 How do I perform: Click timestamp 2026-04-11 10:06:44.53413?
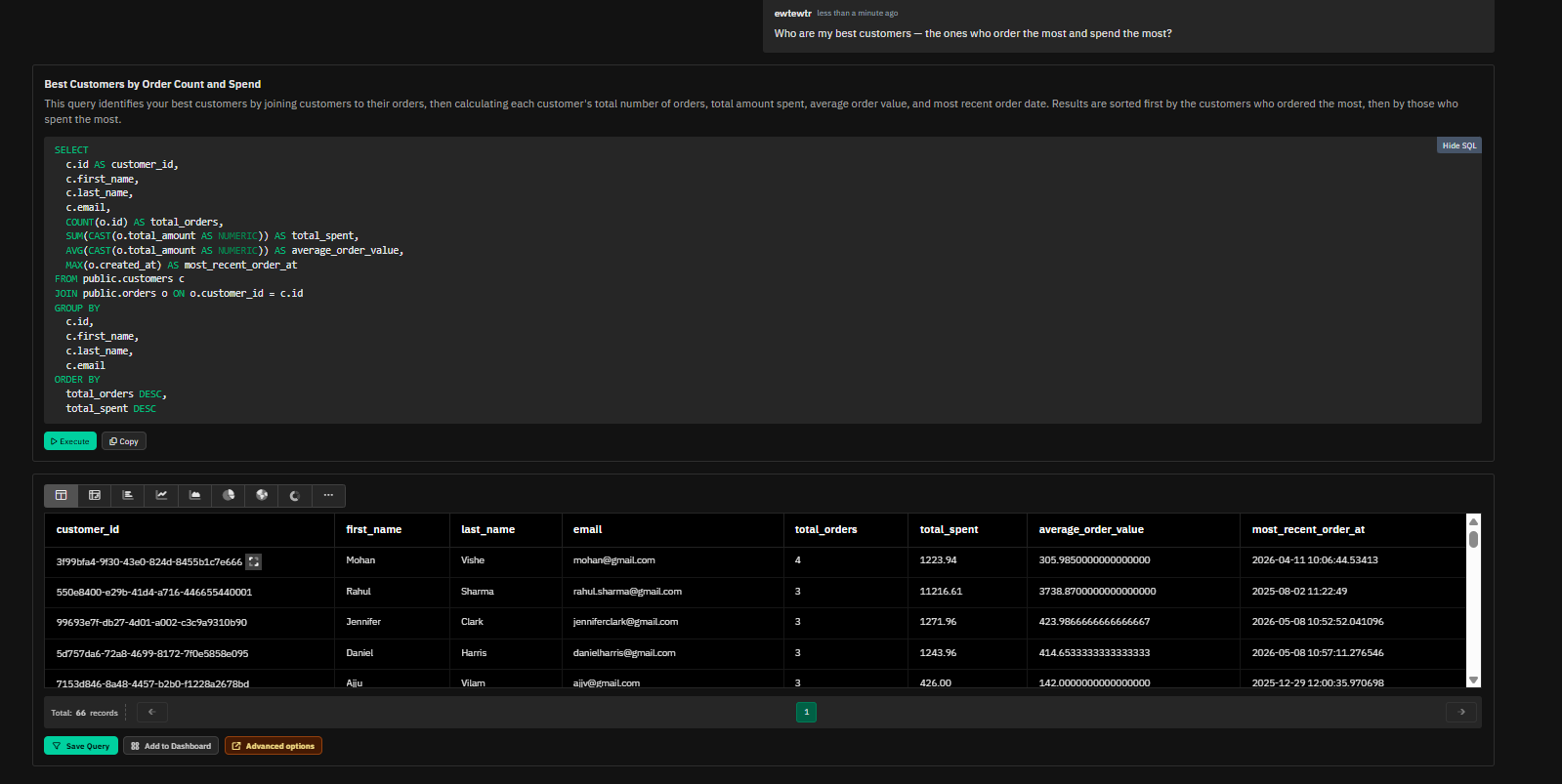click(1315, 560)
